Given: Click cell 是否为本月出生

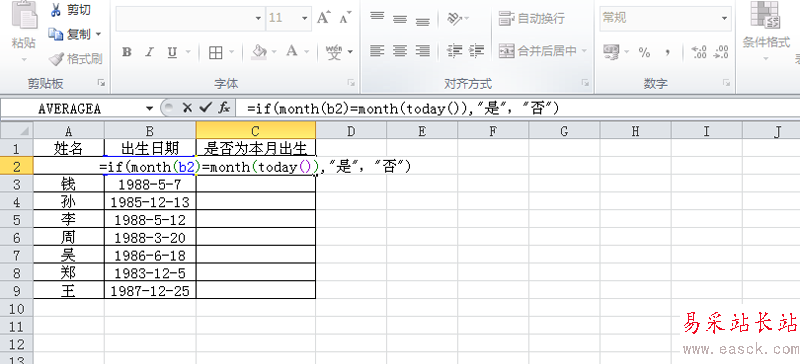Looking at the screenshot, I should pos(256,149).
